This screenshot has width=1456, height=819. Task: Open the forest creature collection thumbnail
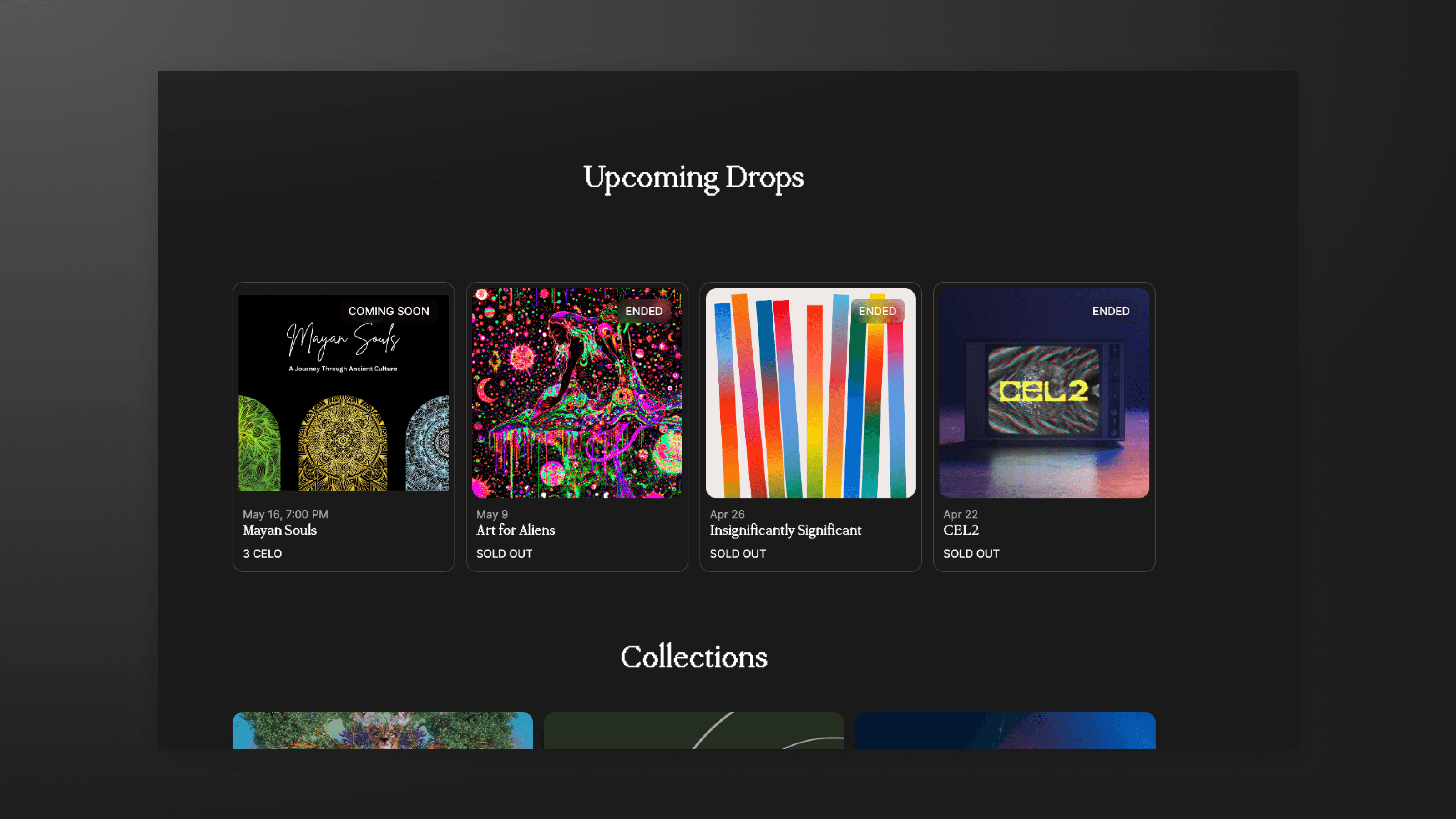click(382, 730)
